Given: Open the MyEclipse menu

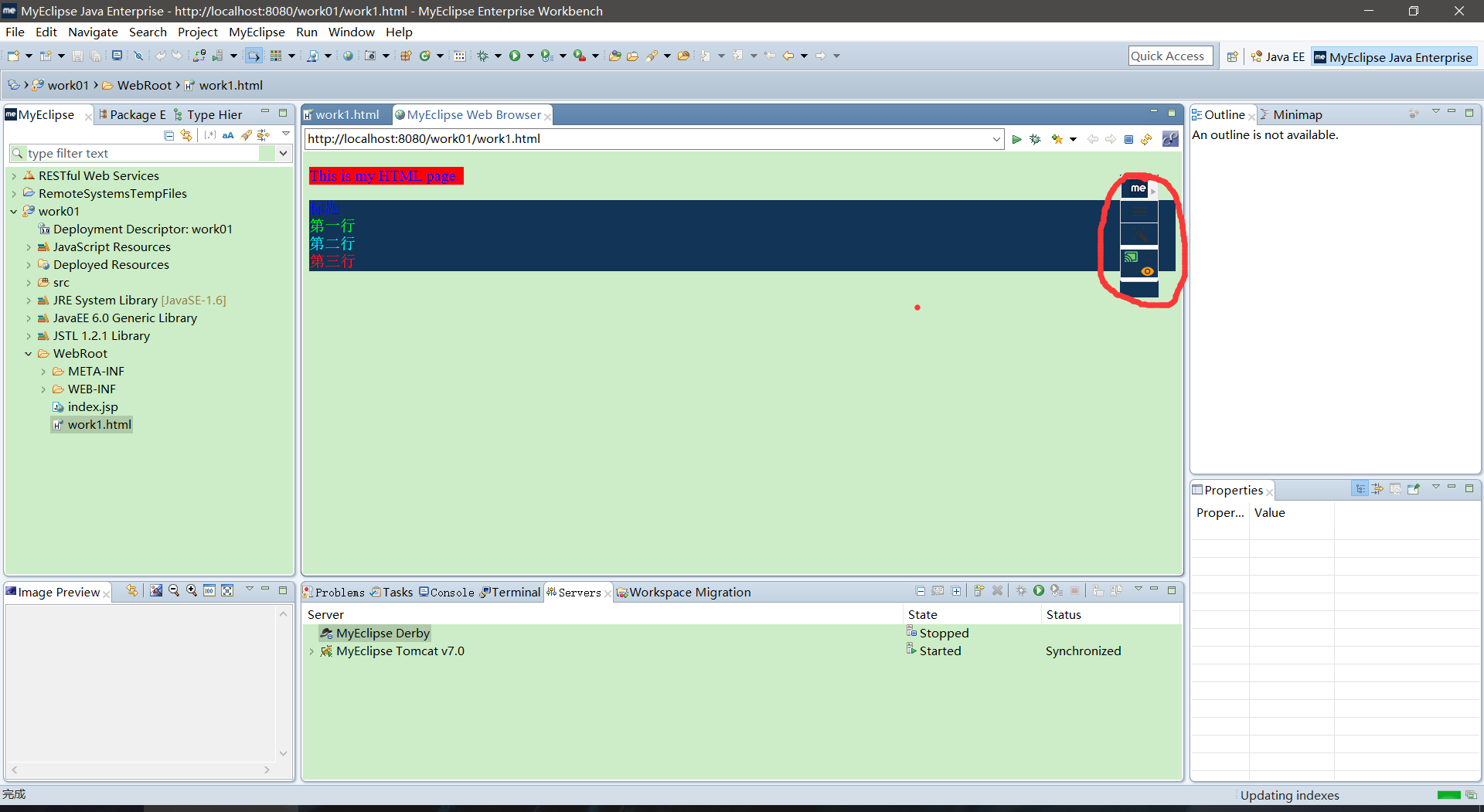Looking at the screenshot, I should click(257, 32).
